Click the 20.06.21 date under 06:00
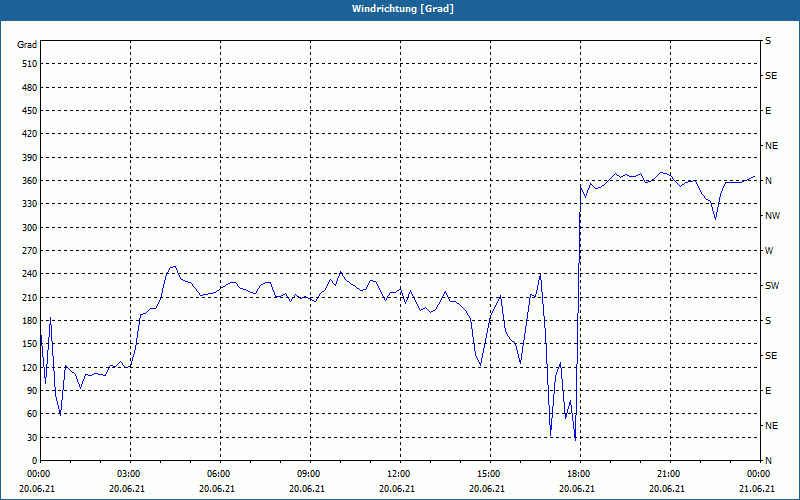This screenshot has height=500, width=800. [217, 488]
